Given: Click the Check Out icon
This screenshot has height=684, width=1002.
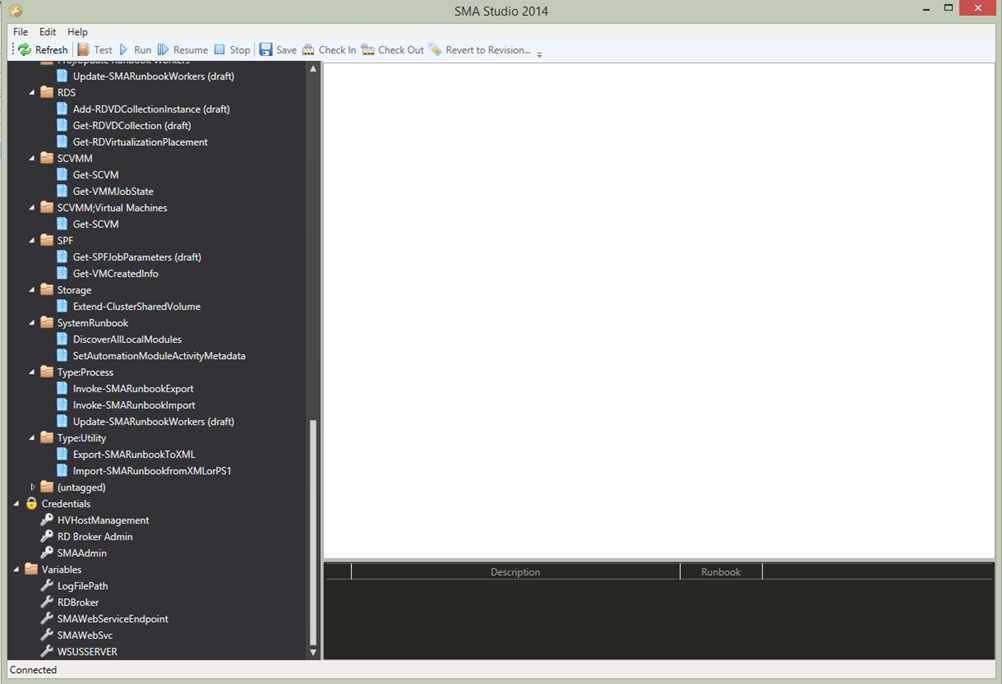Looking at the screenshot, I should point(367,50).
